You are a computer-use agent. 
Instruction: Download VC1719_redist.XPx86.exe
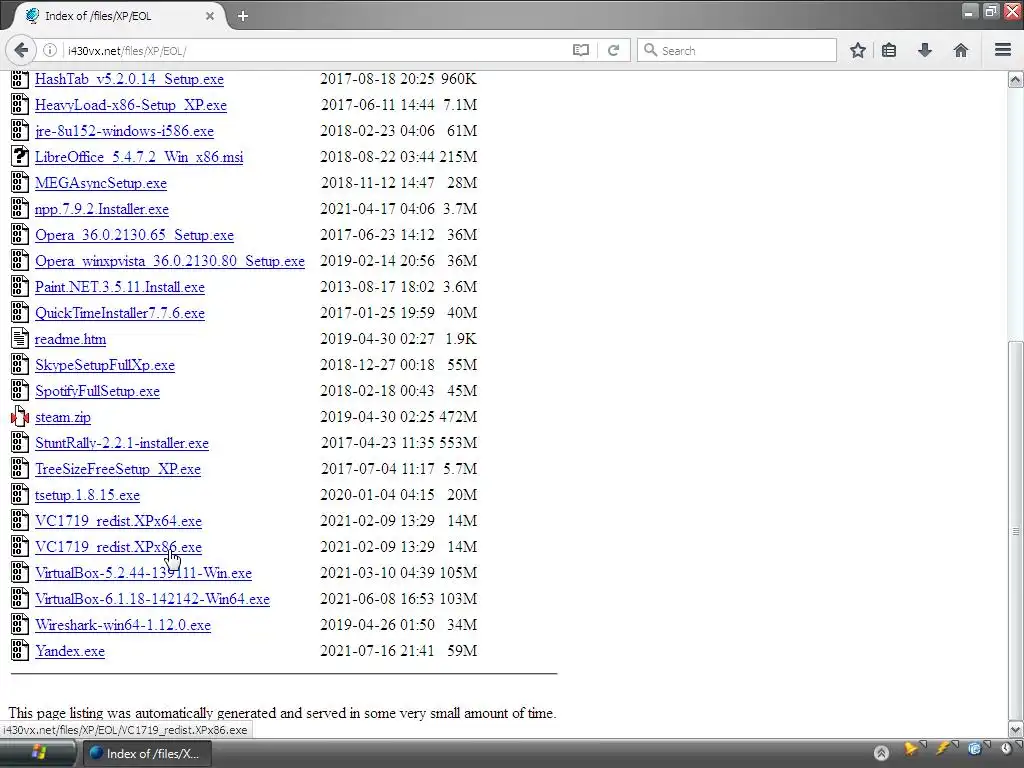(118, 547)
